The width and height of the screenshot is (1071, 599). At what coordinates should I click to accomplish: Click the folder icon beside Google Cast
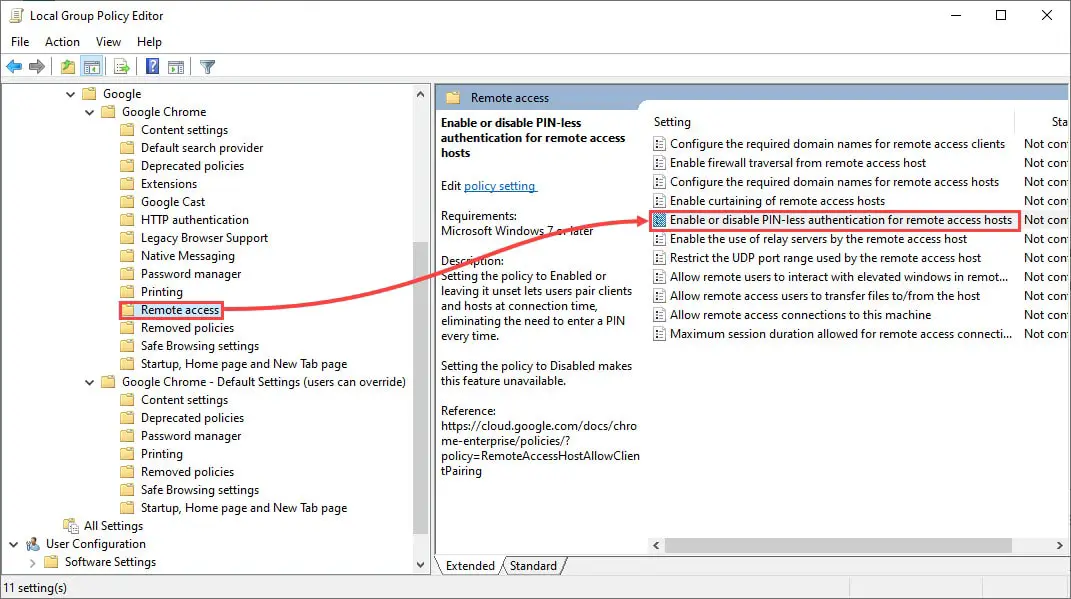(127, 201)
